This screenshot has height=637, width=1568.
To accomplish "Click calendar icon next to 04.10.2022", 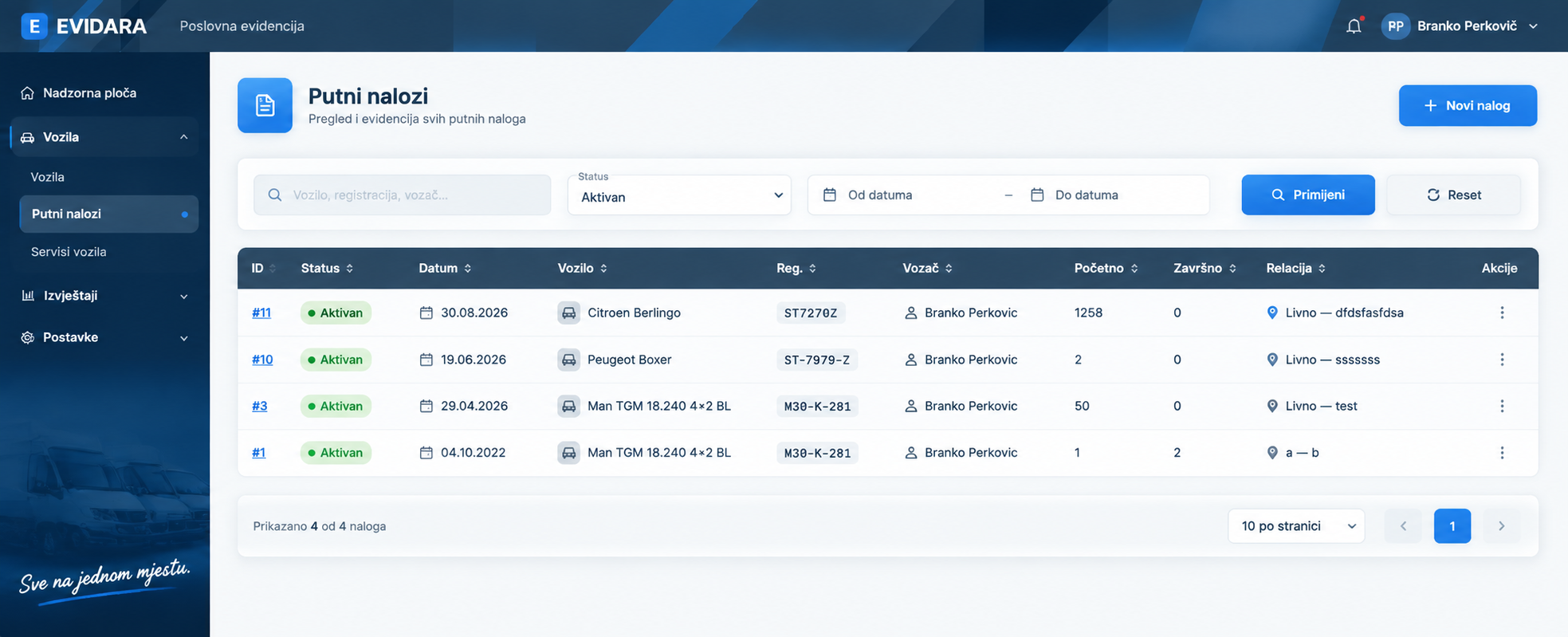I will [x=426, y=453].
